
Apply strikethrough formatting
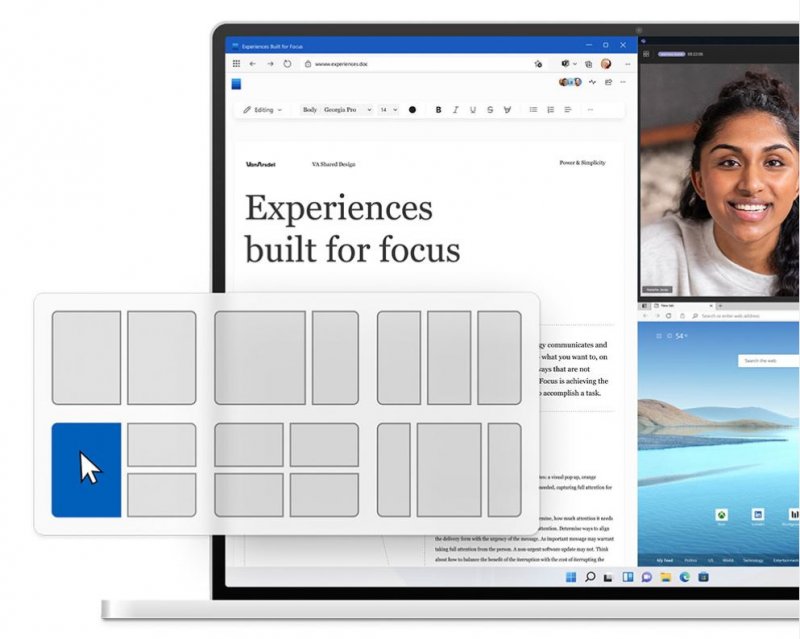(490, 110)
